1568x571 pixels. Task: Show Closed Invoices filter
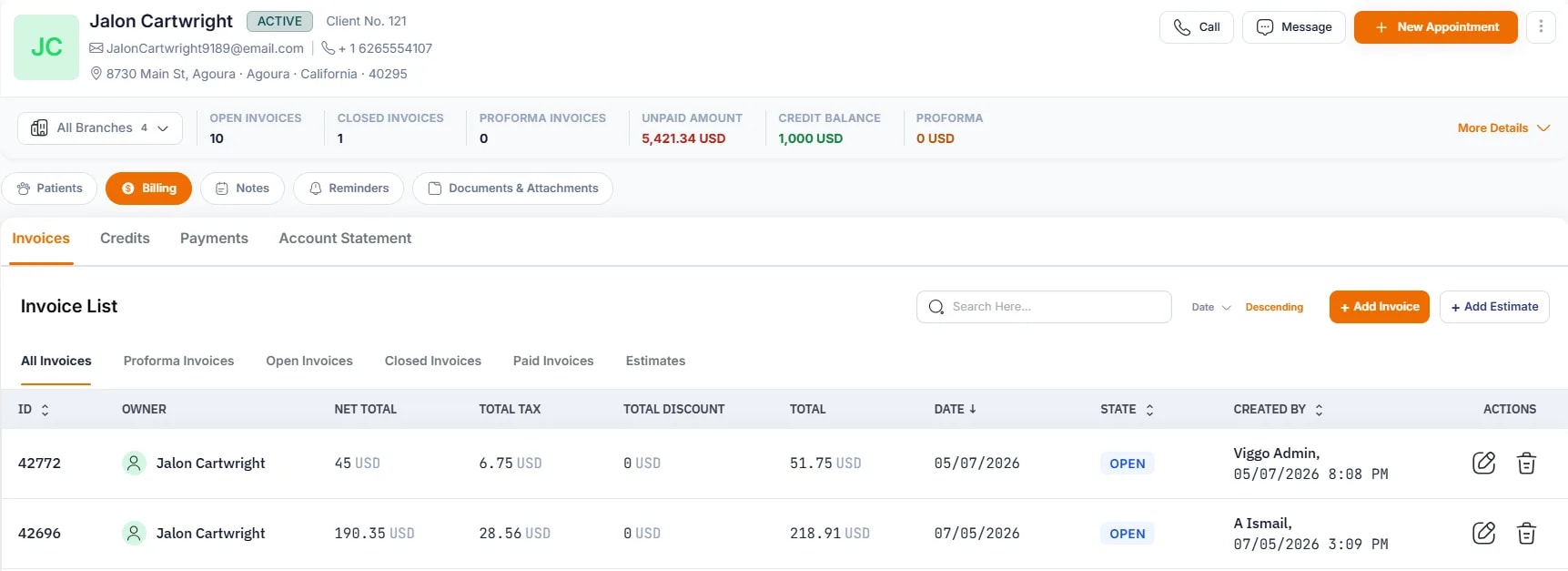click(433, 362)
